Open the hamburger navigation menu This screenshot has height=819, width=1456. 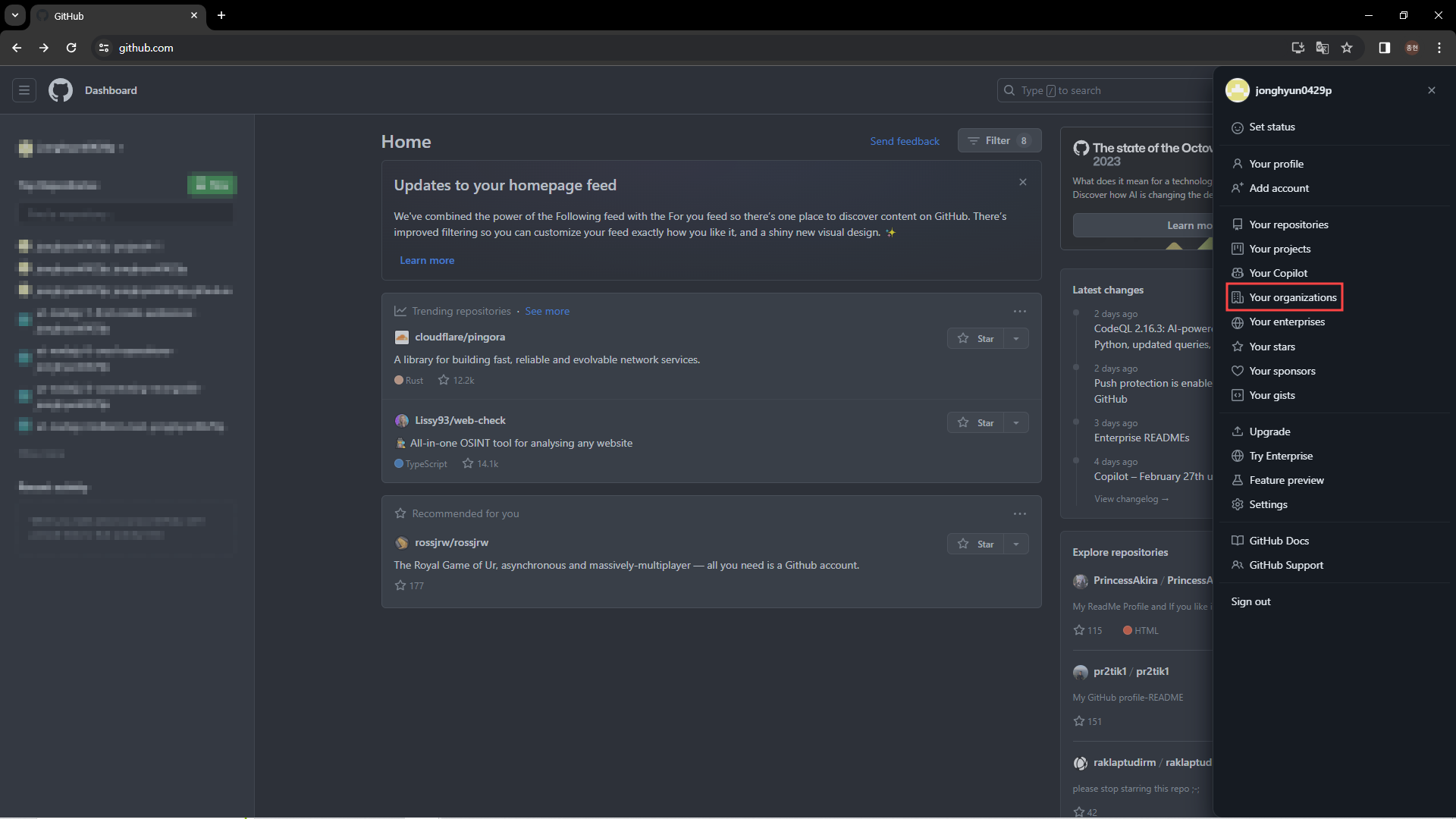click(x=24, y=90)
